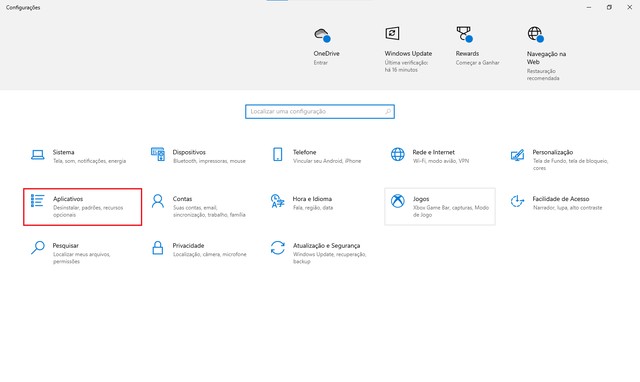Click the Privacidade padlock icon
This screenshot has width=640, height=382.
158,247
